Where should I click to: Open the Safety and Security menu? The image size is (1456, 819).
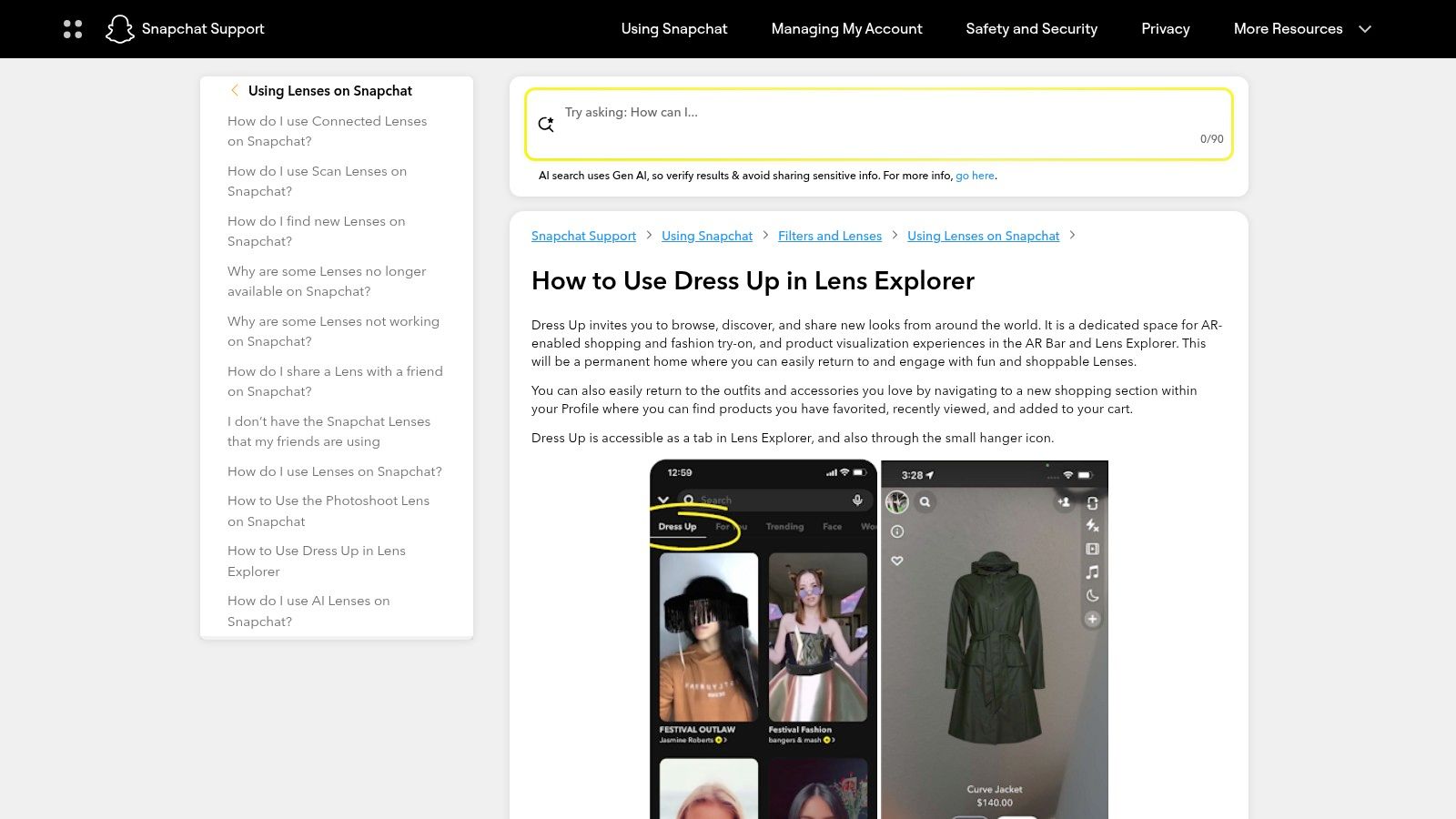tap(1032, 29)
